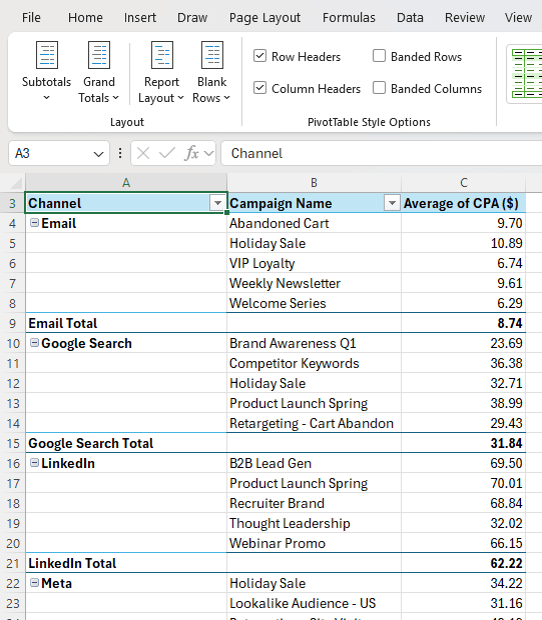This screenshot has height=620, width=542.
Task: Select the Lookalike Audience - US cell
Action: pyautogui.click(x=314, y=603)
